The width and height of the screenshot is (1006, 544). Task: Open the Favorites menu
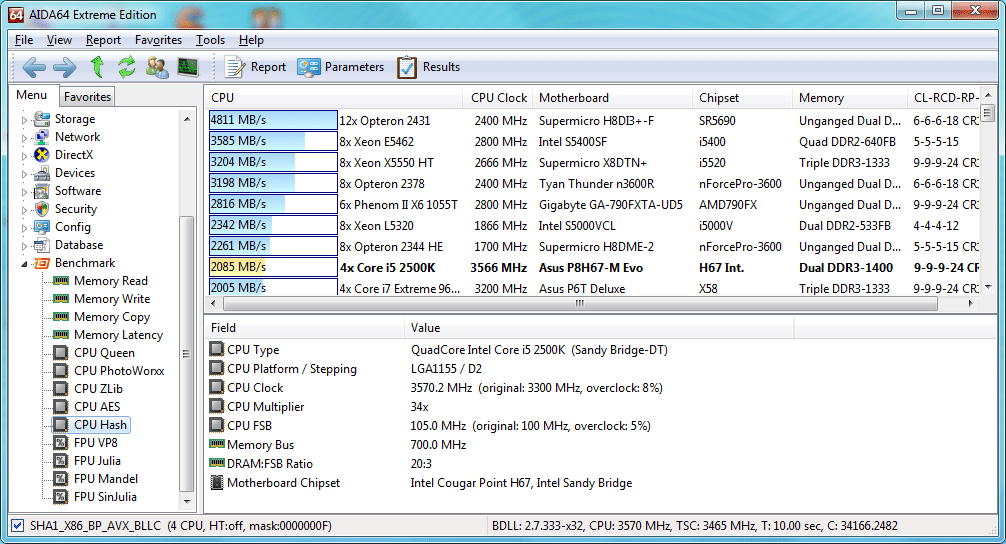point(158,40)
